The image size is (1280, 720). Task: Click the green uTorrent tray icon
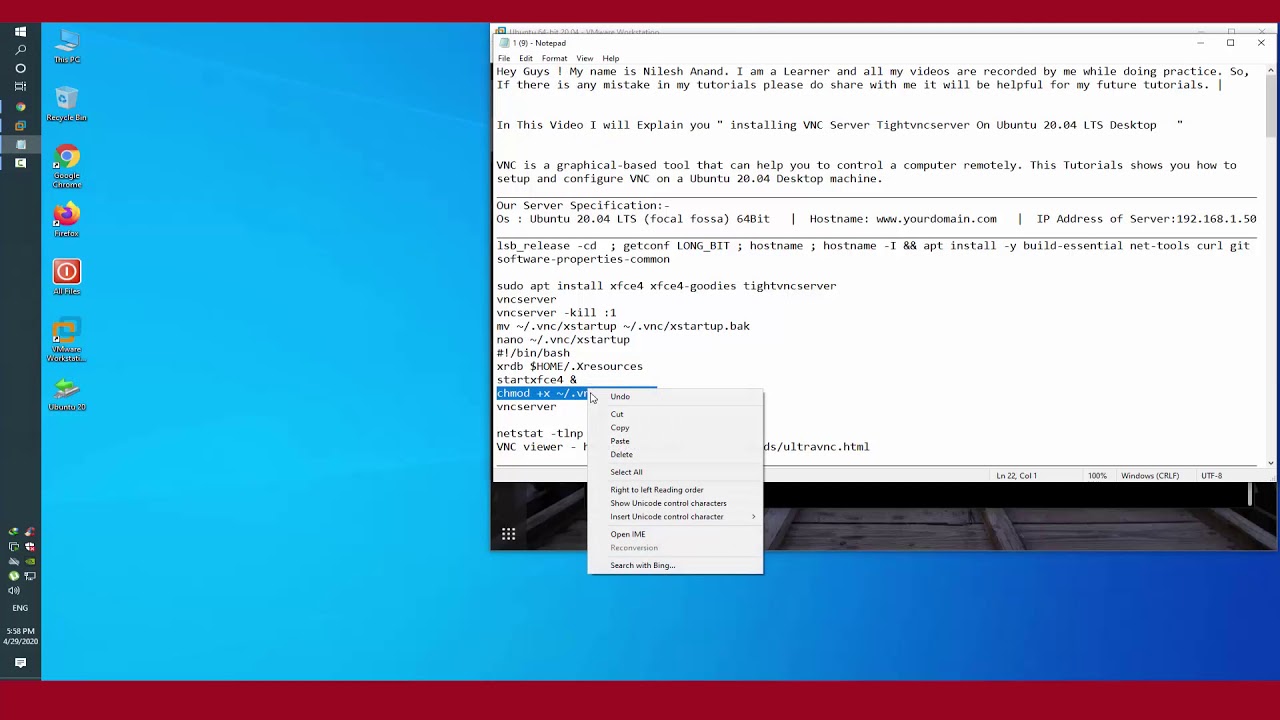click(x=13, y=576)
